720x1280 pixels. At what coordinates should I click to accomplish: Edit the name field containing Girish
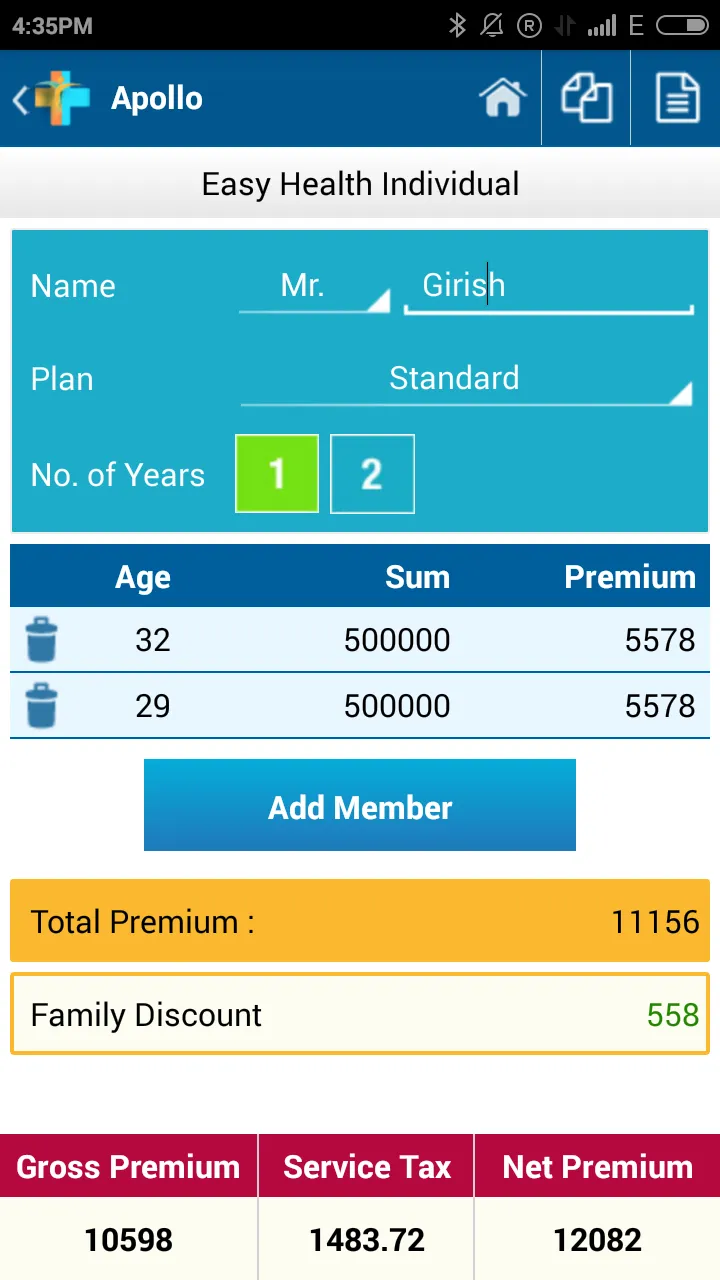click(548, 287)
